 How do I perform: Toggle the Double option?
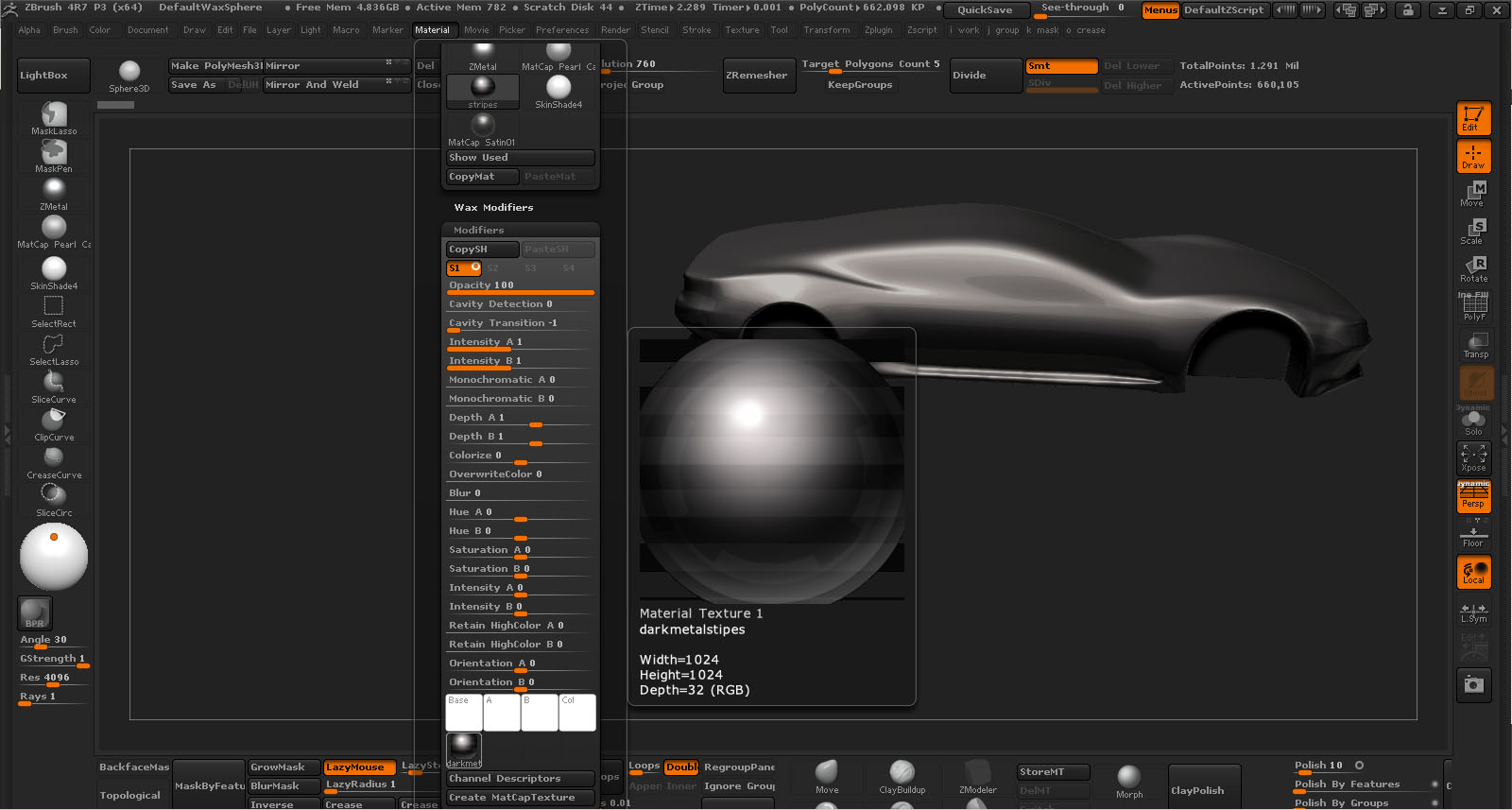point(681,767)
